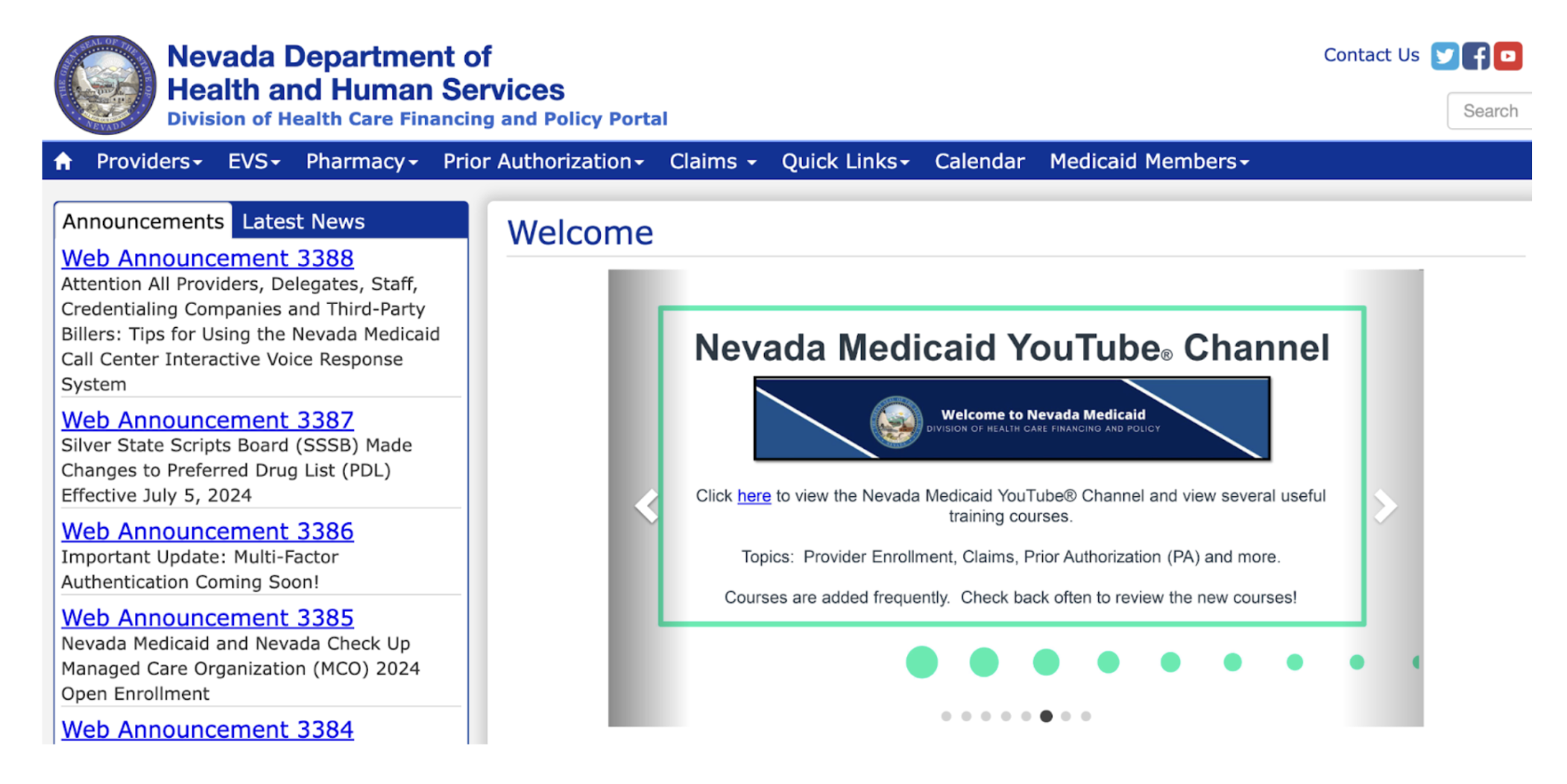Focus the Search input field
1567x784 pixels.
point(1489,110)
